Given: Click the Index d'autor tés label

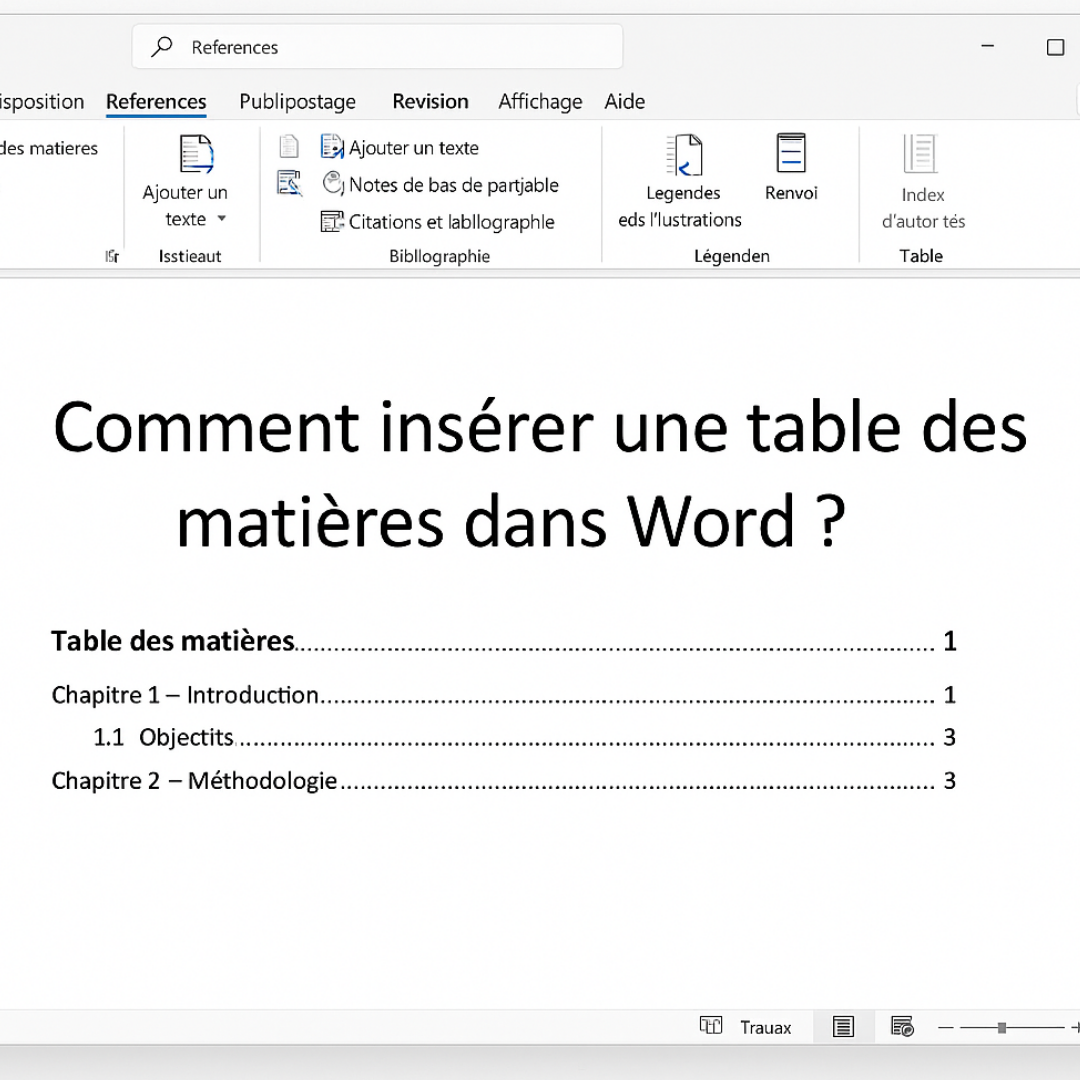Looking at the screenshot, I should point(923,208).
